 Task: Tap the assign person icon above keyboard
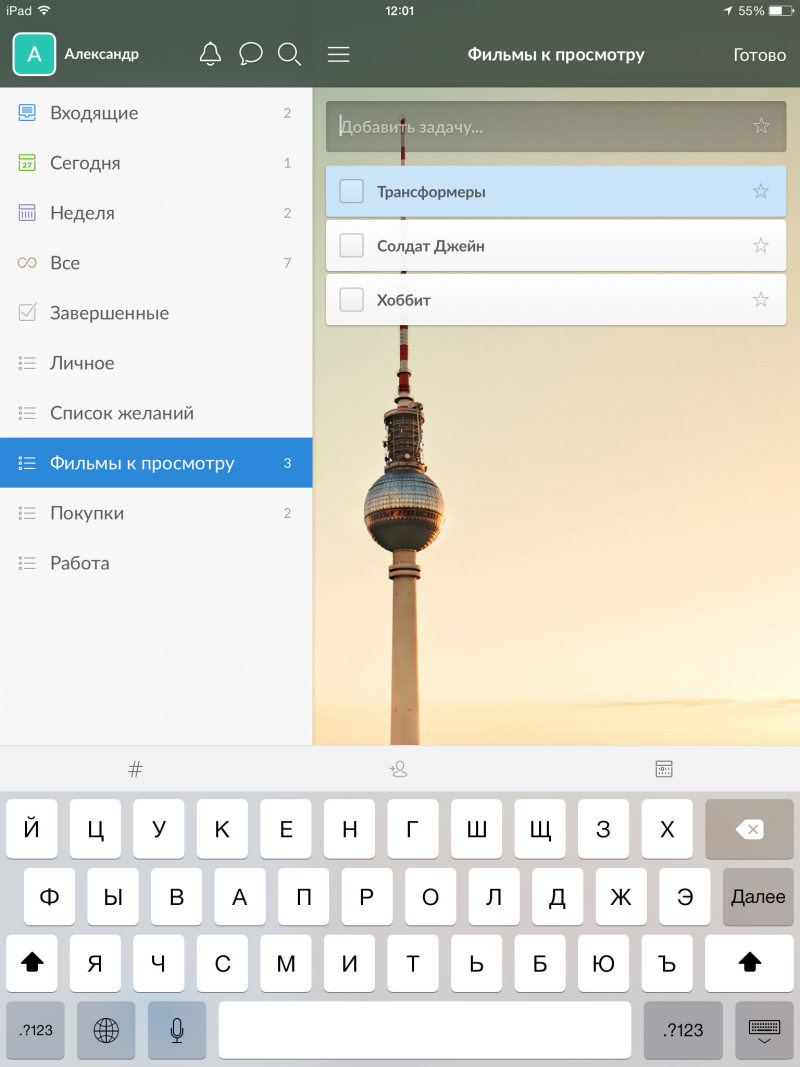399,769
